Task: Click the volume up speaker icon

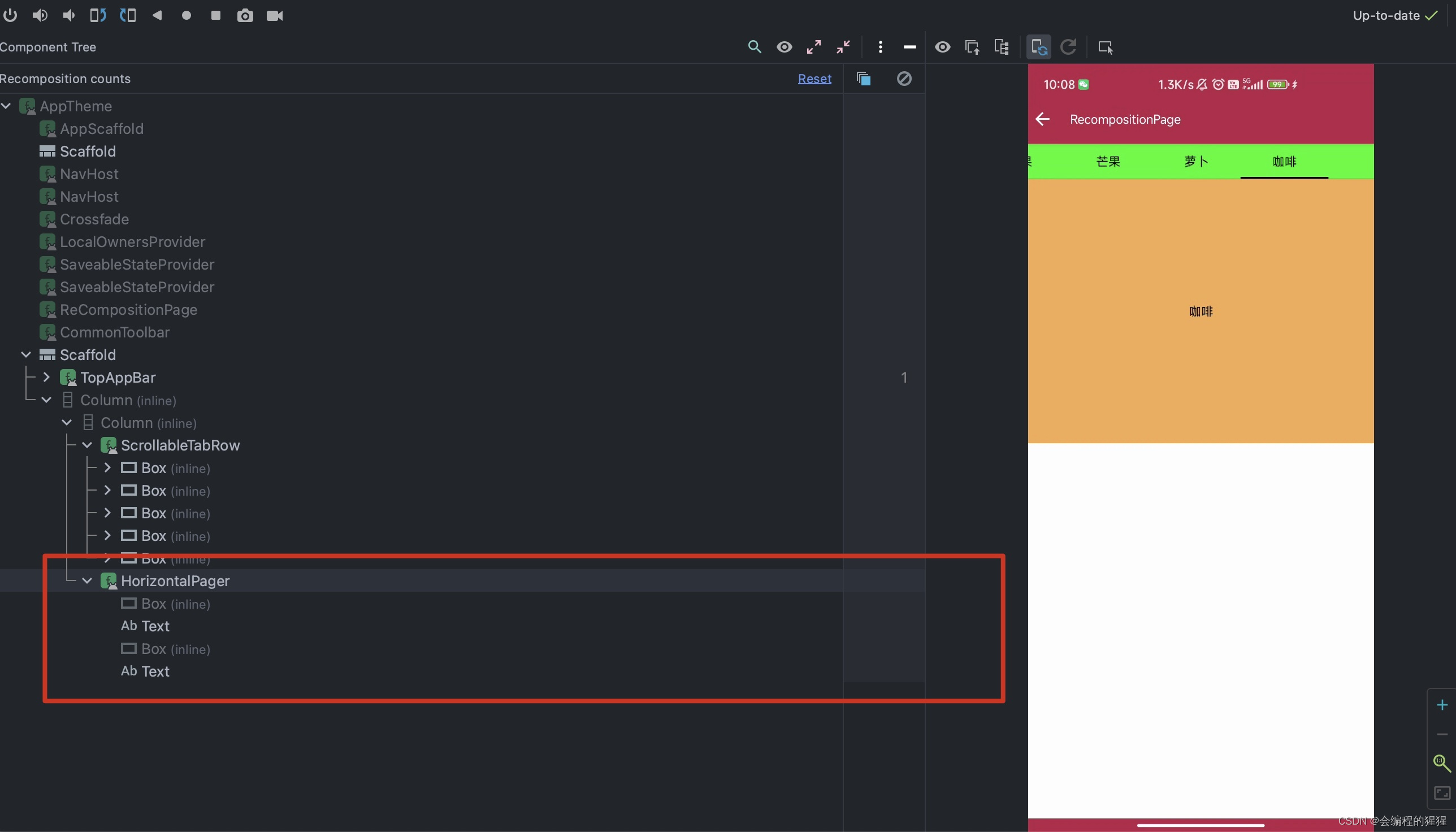Action: click(40, 15)
